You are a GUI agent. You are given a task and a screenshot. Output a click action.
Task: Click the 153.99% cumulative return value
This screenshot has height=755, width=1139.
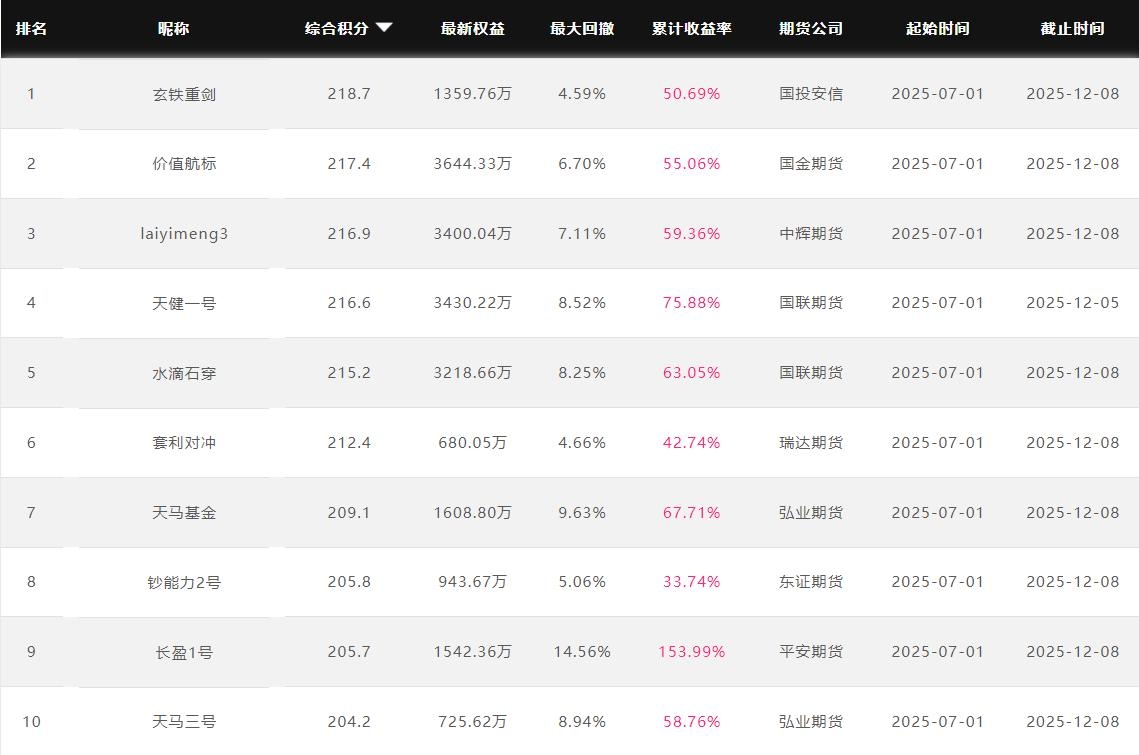click(x=691, y=652)
